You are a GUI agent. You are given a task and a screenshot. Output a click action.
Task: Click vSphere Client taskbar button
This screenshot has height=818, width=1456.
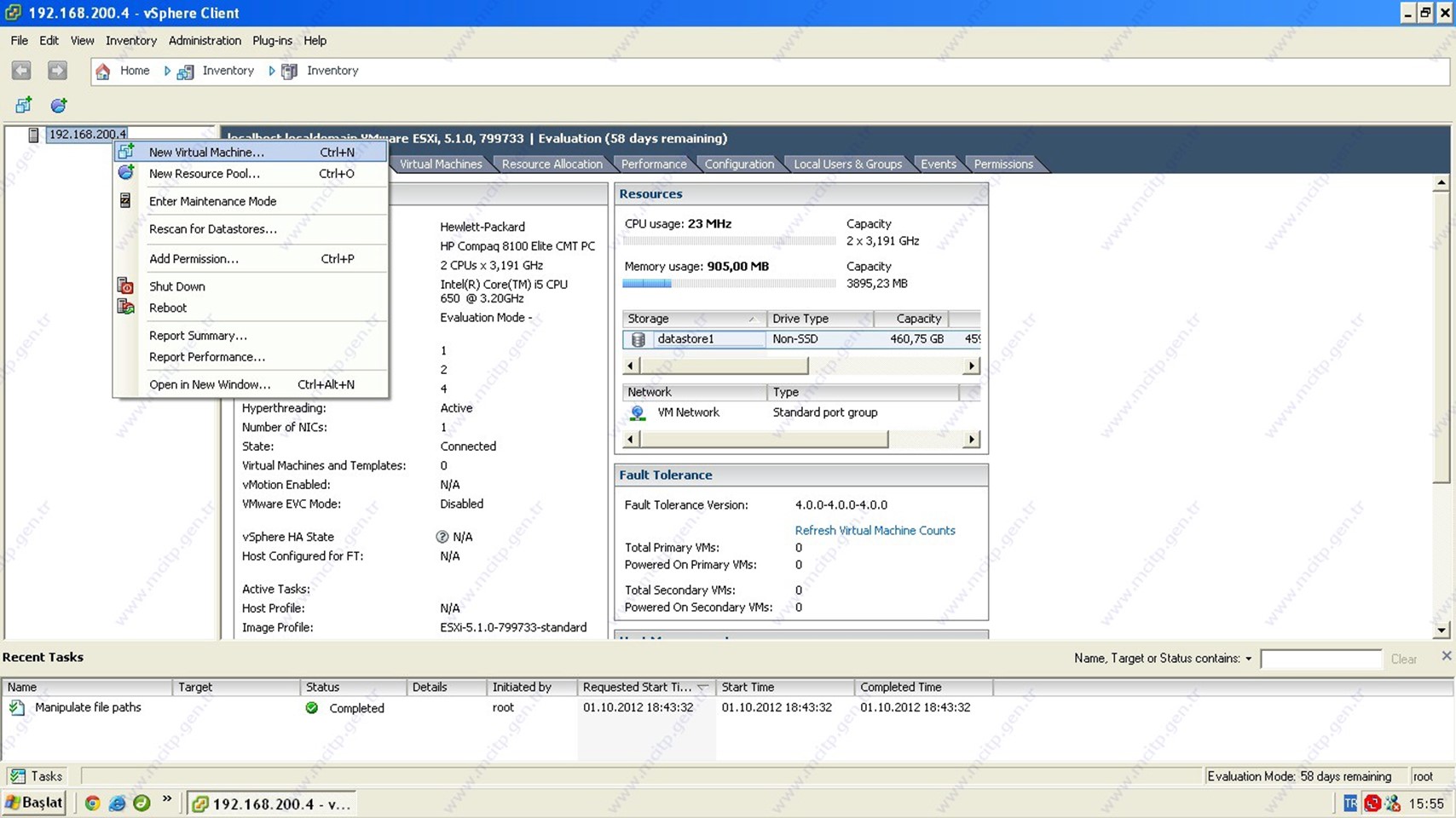(272, 804)
